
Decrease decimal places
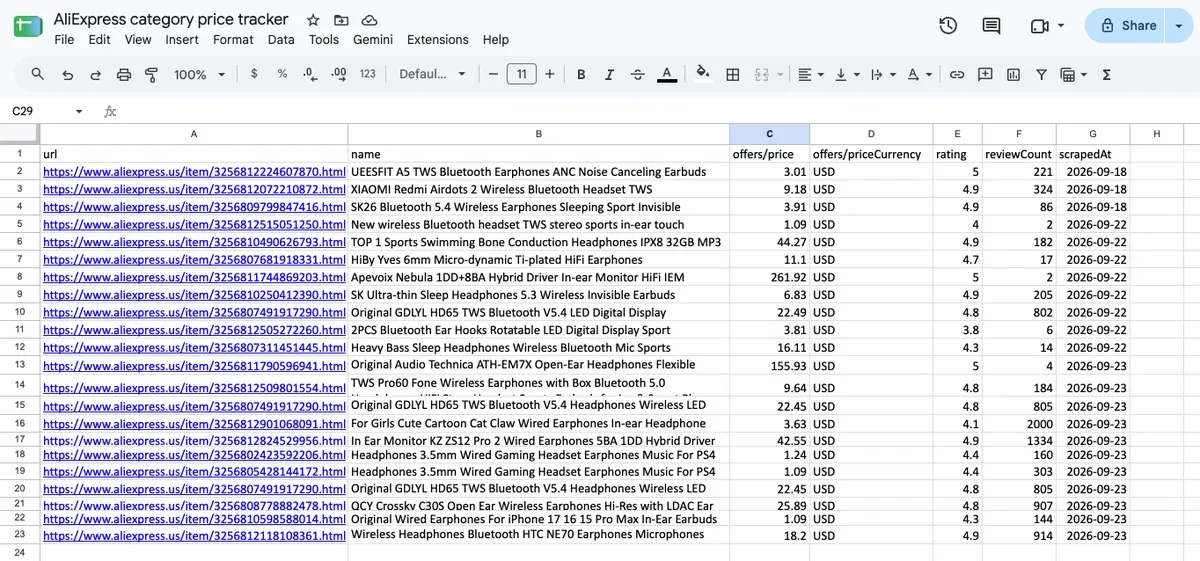[310, 74]
